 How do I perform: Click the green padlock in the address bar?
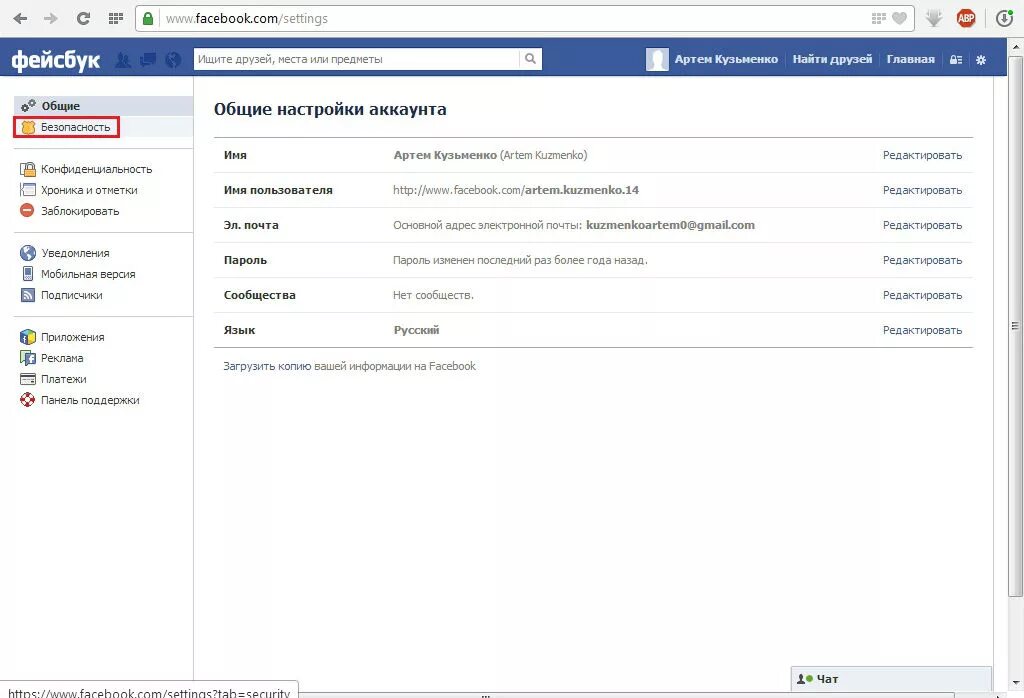(x=148, y=18)
